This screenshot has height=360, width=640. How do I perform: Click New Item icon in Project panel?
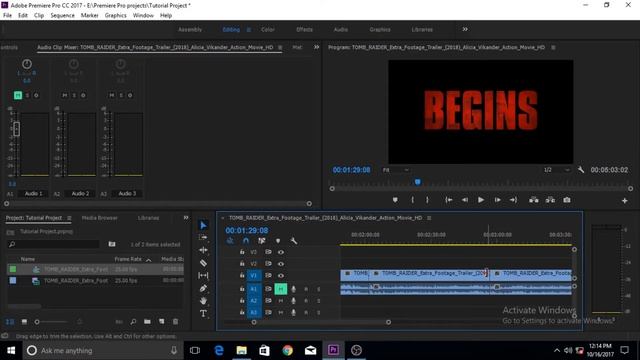162,322
